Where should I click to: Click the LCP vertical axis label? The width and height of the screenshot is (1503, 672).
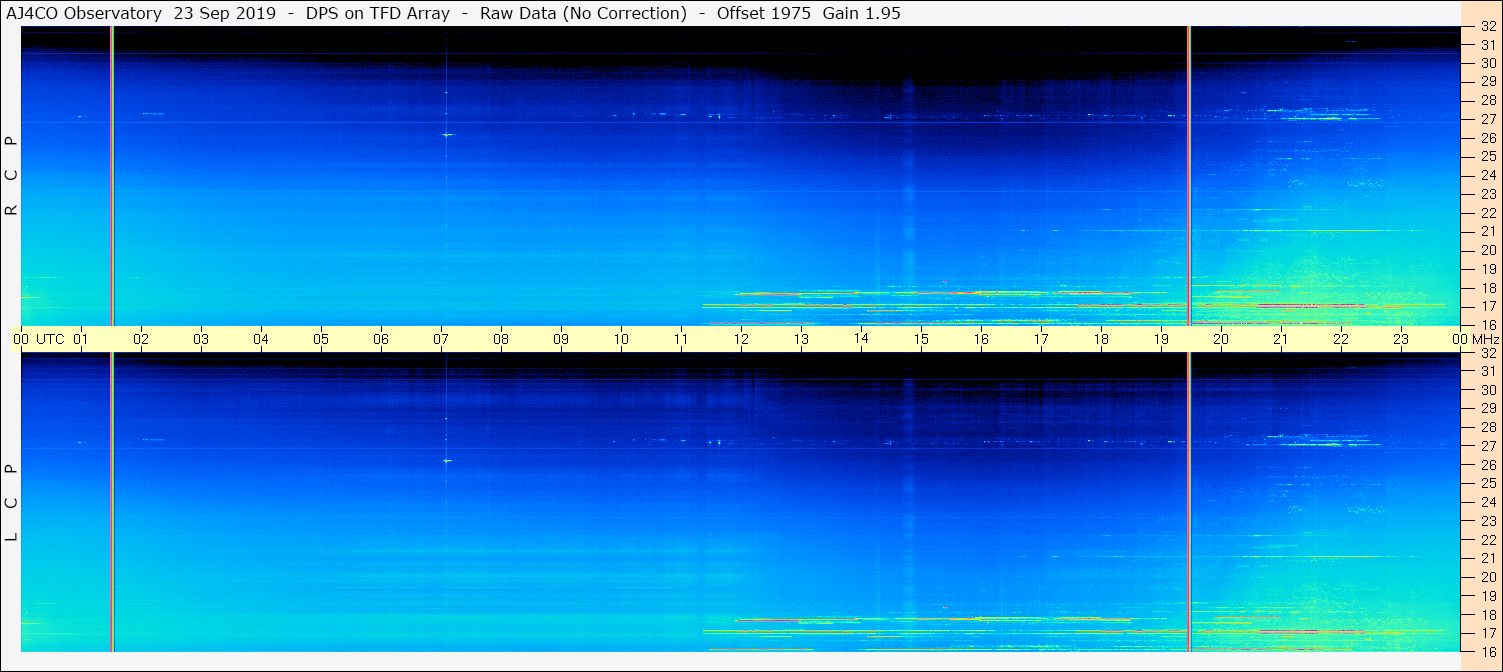11,503
